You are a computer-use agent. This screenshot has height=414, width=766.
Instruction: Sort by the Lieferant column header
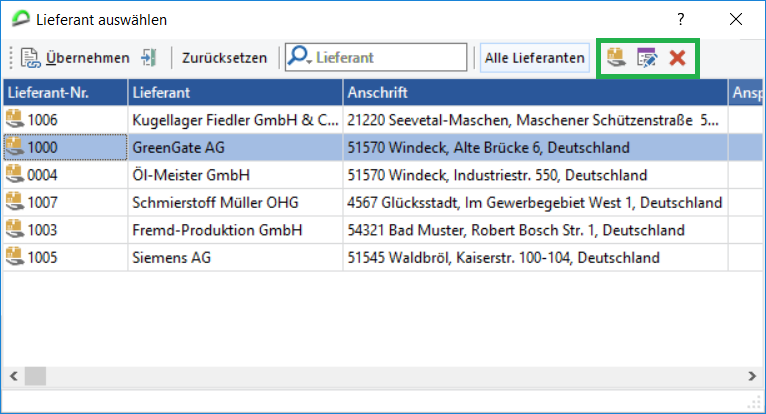235,92
